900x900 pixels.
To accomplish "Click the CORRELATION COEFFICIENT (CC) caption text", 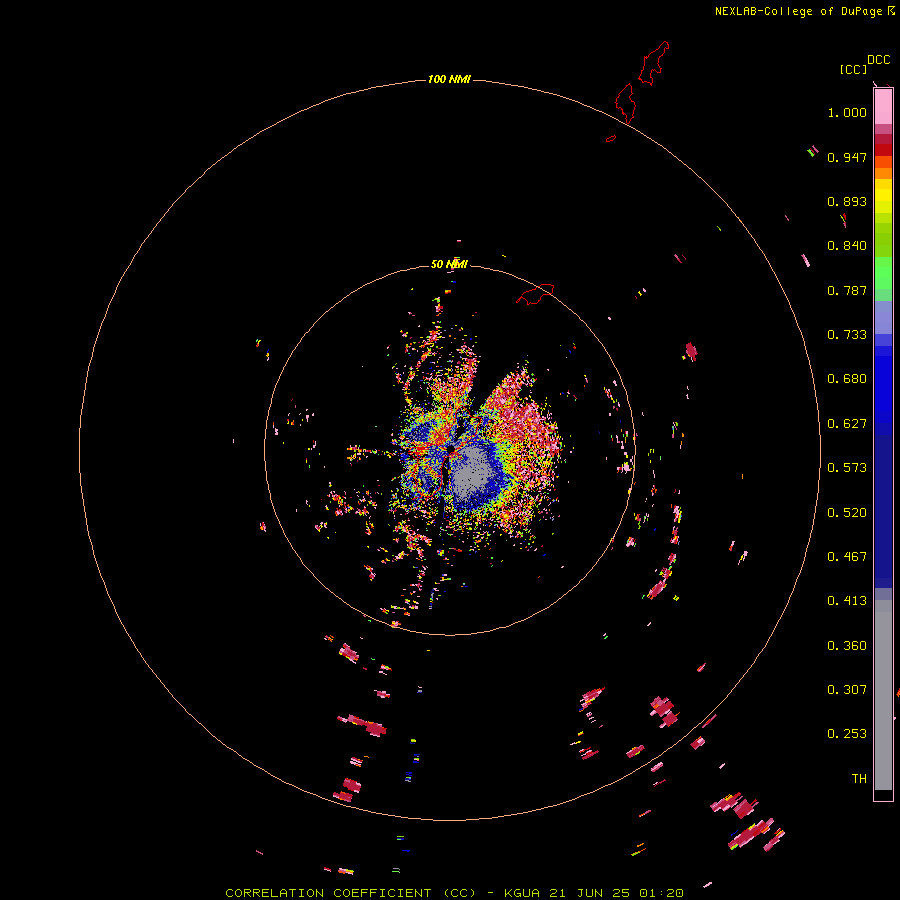I will pyautogui.click(x=350, y=893).
